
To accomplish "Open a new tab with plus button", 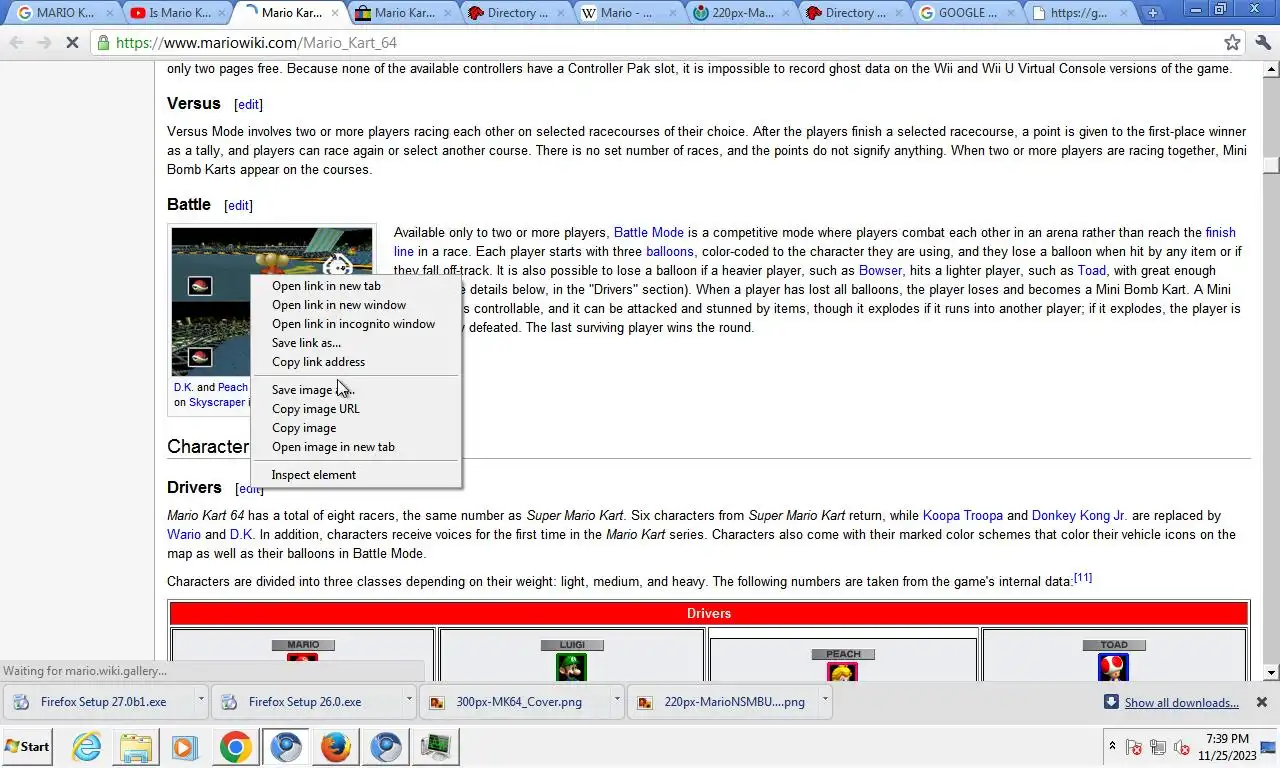I will point(1153,13).
